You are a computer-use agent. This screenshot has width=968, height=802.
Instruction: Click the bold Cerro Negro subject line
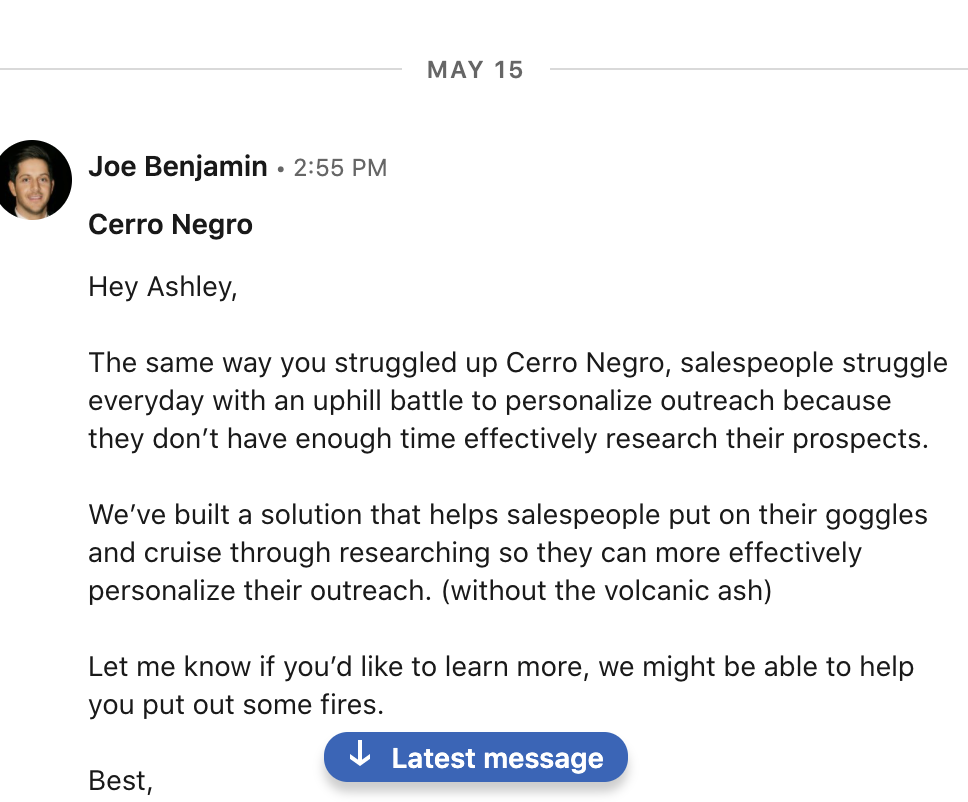(170, 225)
